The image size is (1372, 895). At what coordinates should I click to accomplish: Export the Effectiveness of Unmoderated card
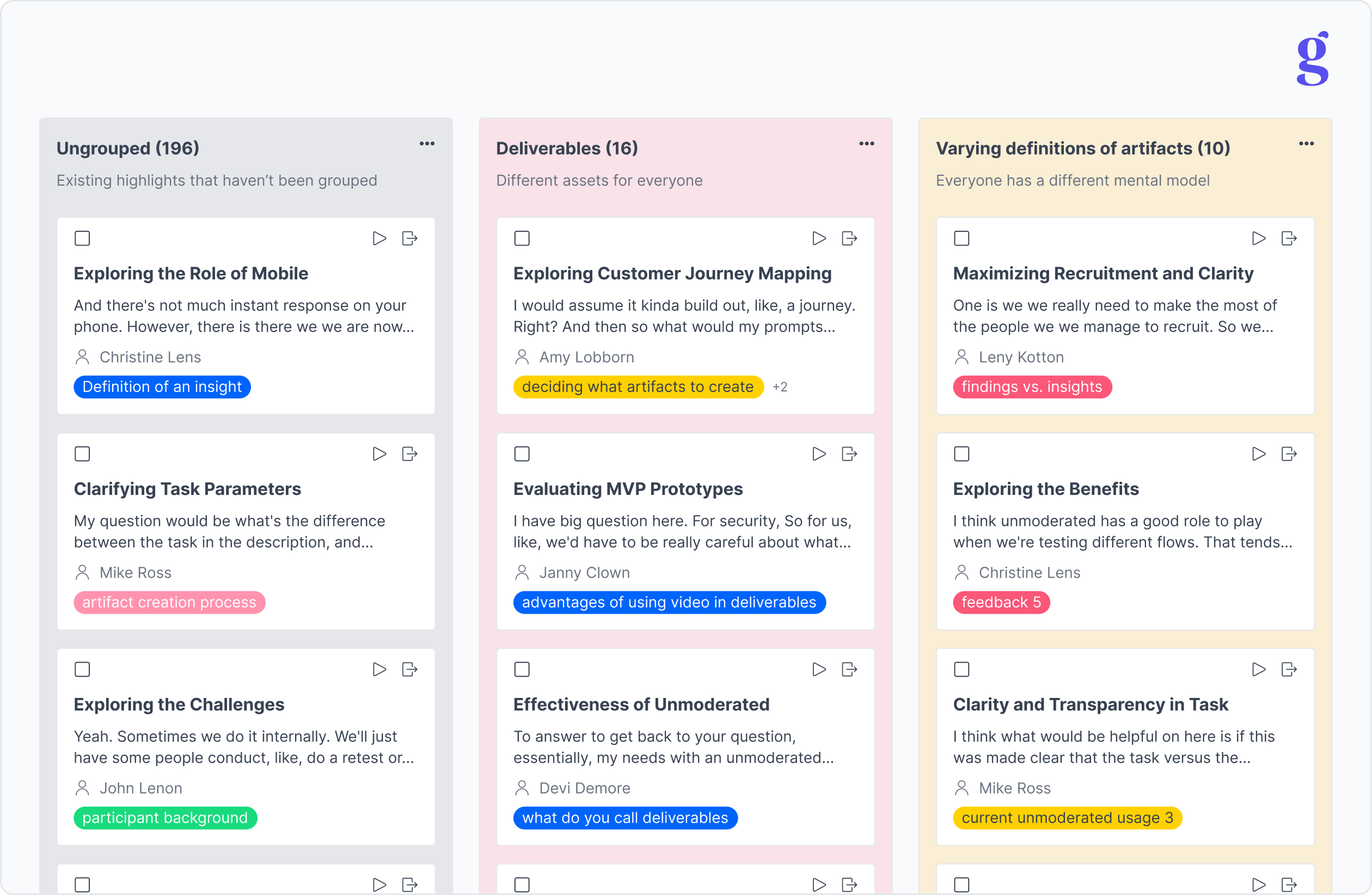(850, 670)
